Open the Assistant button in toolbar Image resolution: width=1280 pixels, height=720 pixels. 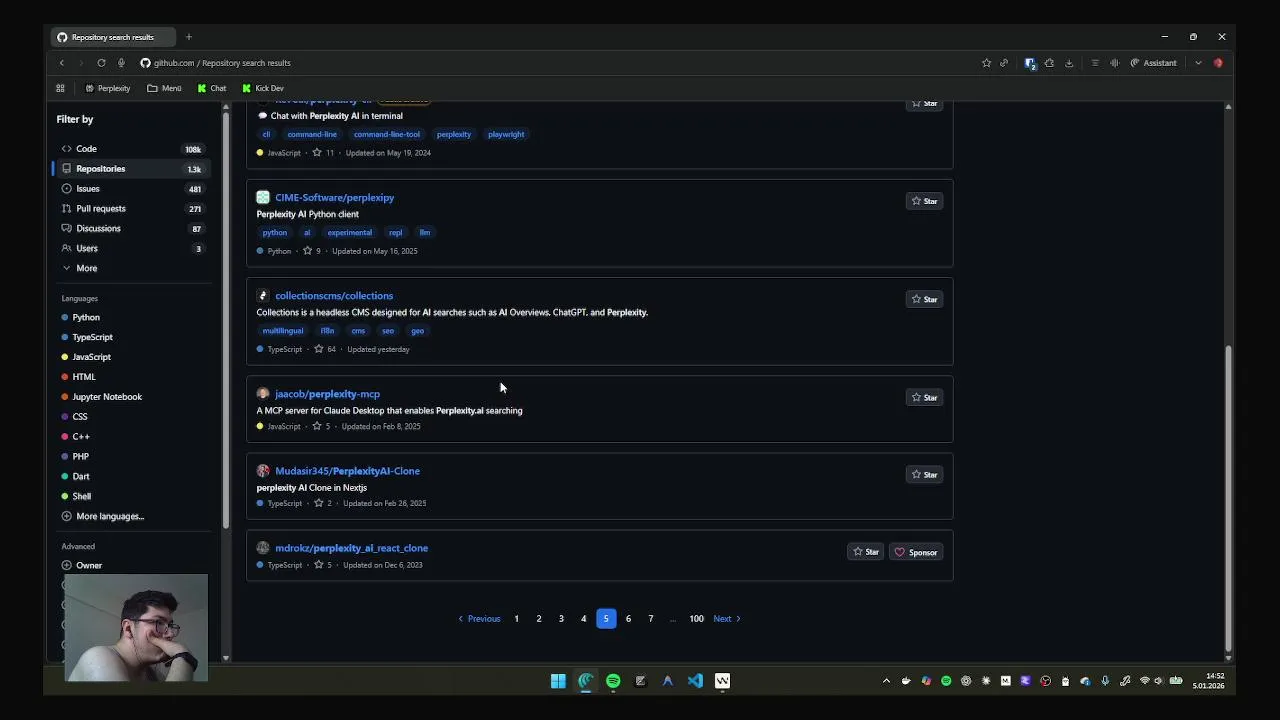pyautogui.click(x=1153, y=63)
